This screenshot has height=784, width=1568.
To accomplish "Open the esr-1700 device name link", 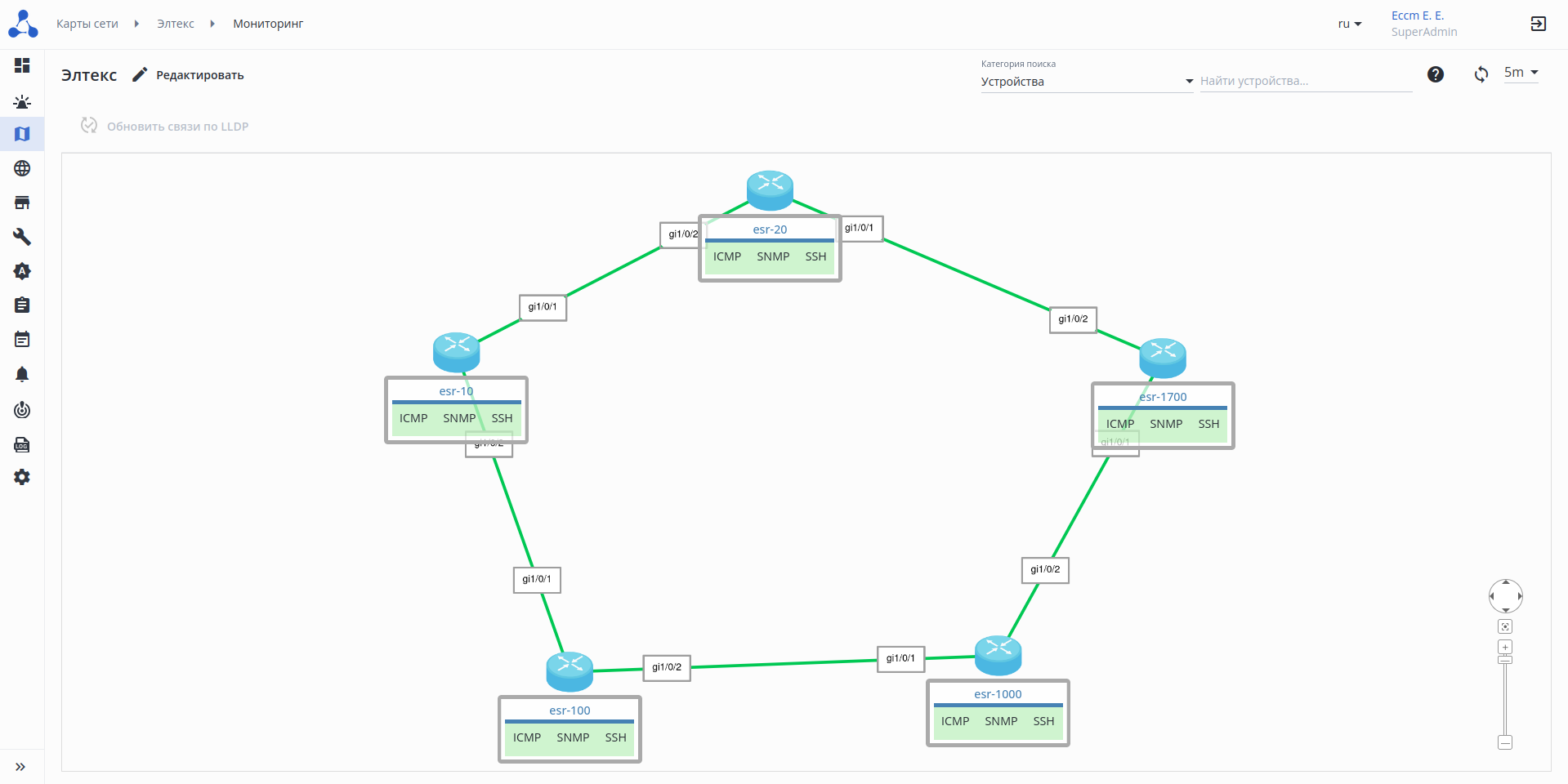I will click(1163, 397).
